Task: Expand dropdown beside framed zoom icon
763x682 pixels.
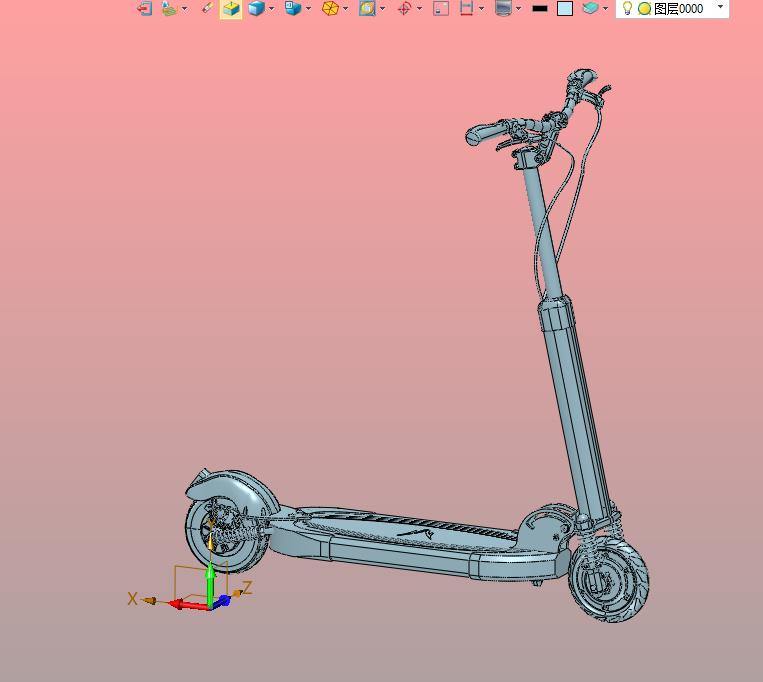Action: point(382,8)
